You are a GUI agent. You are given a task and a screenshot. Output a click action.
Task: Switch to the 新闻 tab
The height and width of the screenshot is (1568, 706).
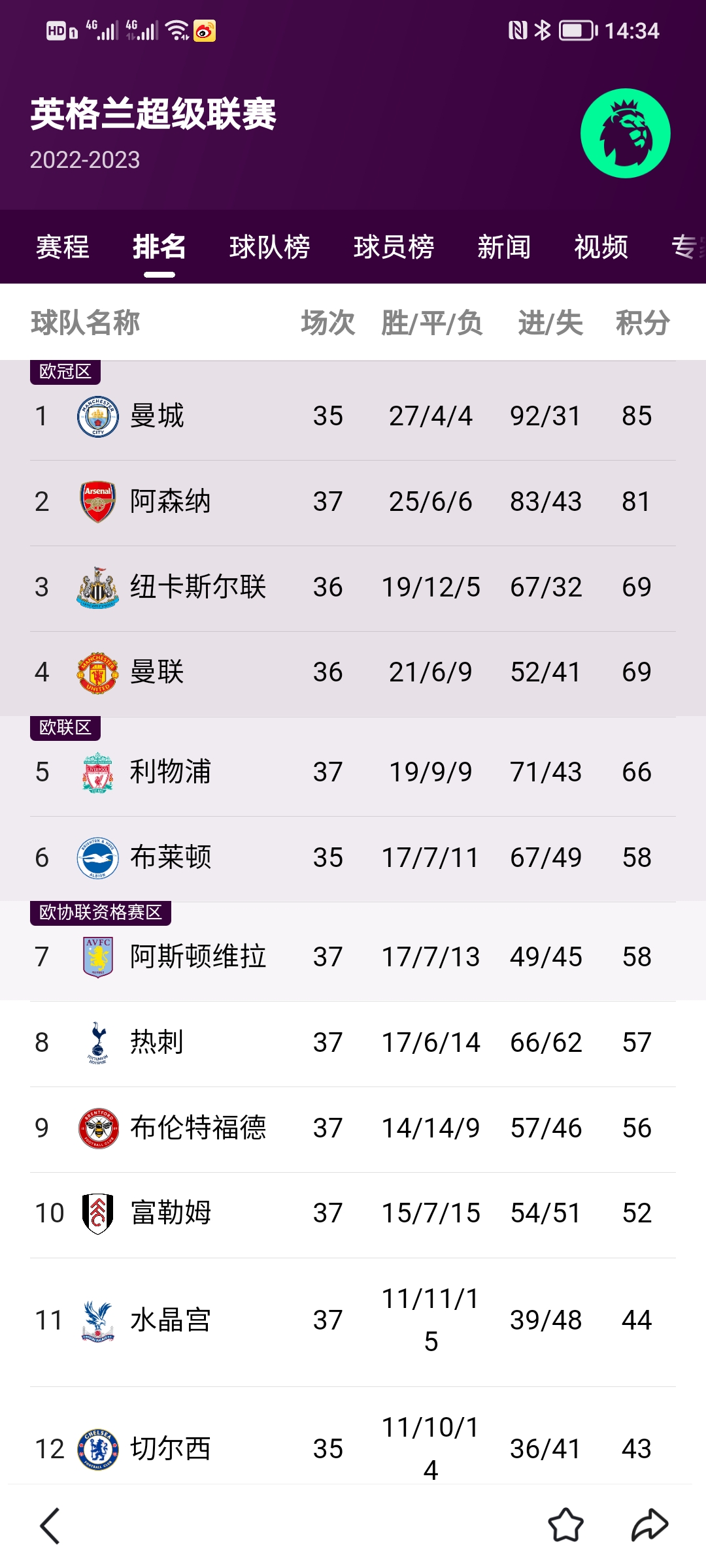pos(503,247)
